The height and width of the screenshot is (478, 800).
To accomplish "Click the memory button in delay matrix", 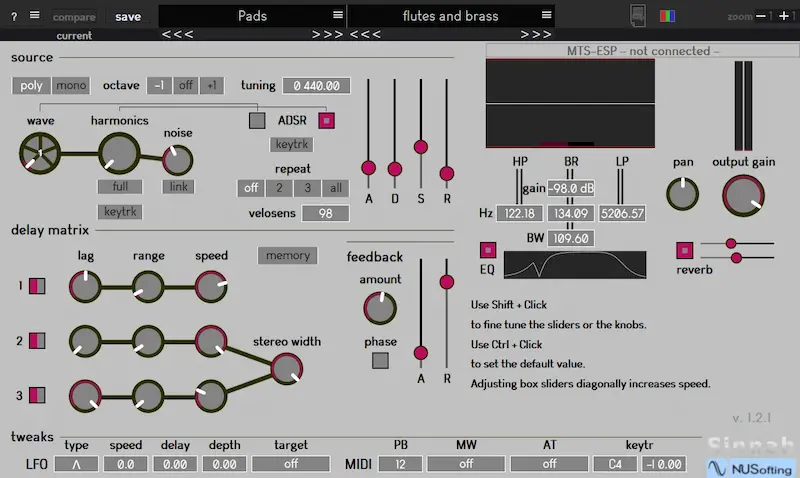I will click(x=288, y=256).
